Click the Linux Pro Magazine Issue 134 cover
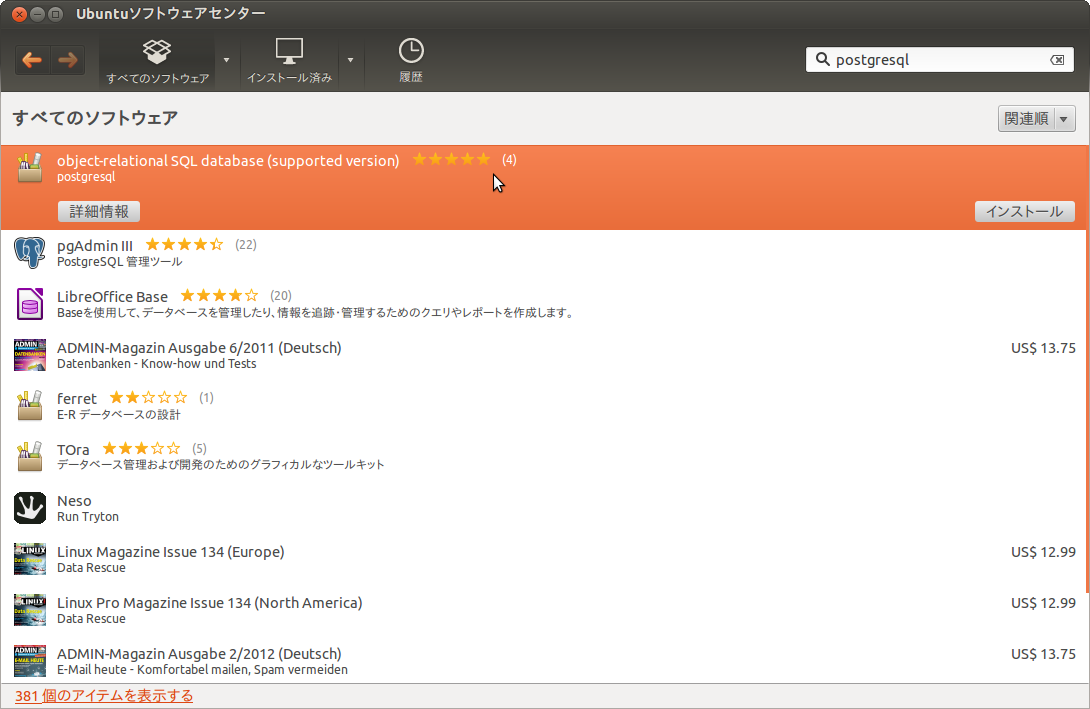This screenshot has width=1090, height=709. click(30, 610)
